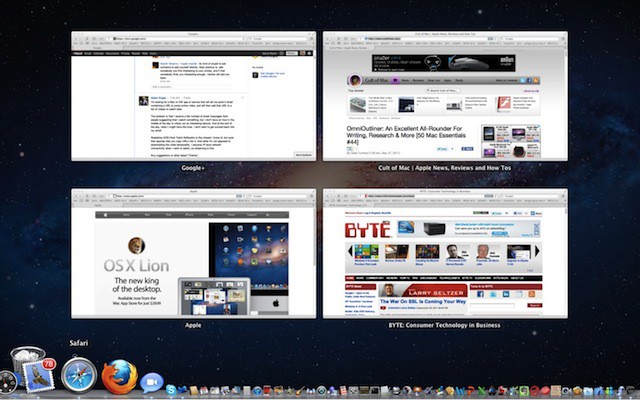Click next arrow on BYTE story carousel

tap(537, 251)
